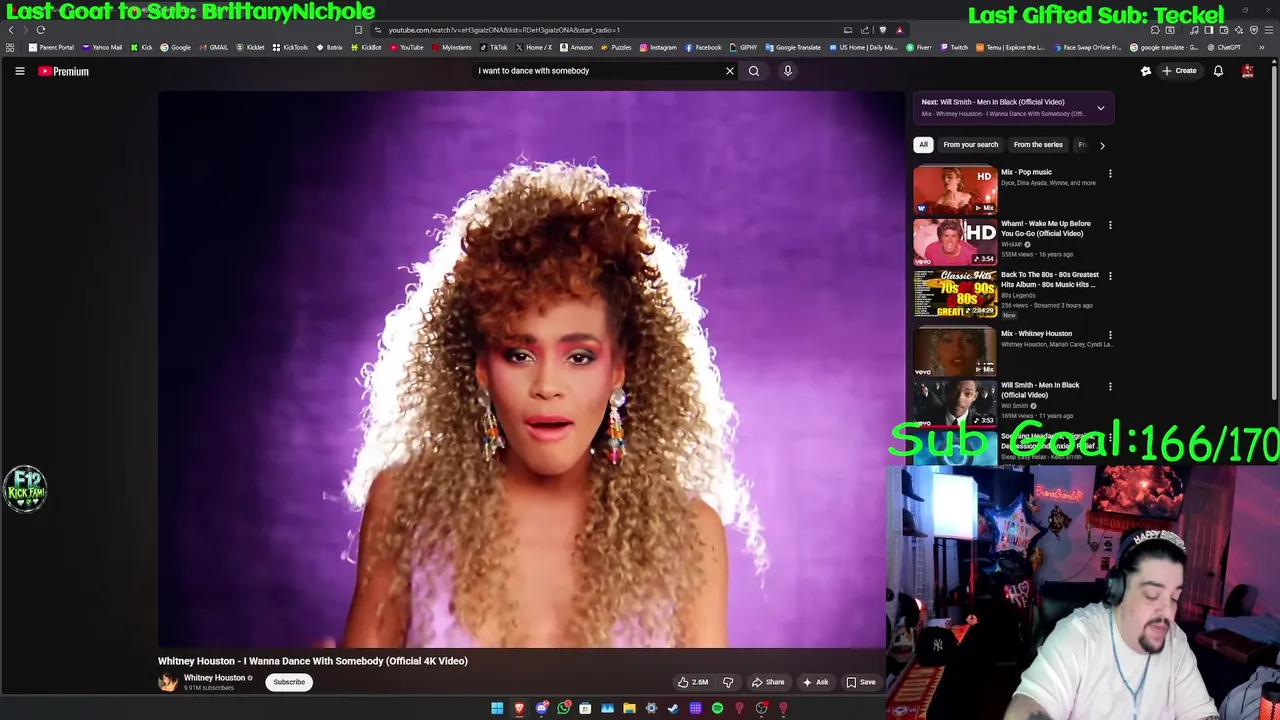Open the Kick bookmark
Screen dimensions: 1280x720
(x=141, y=47)
